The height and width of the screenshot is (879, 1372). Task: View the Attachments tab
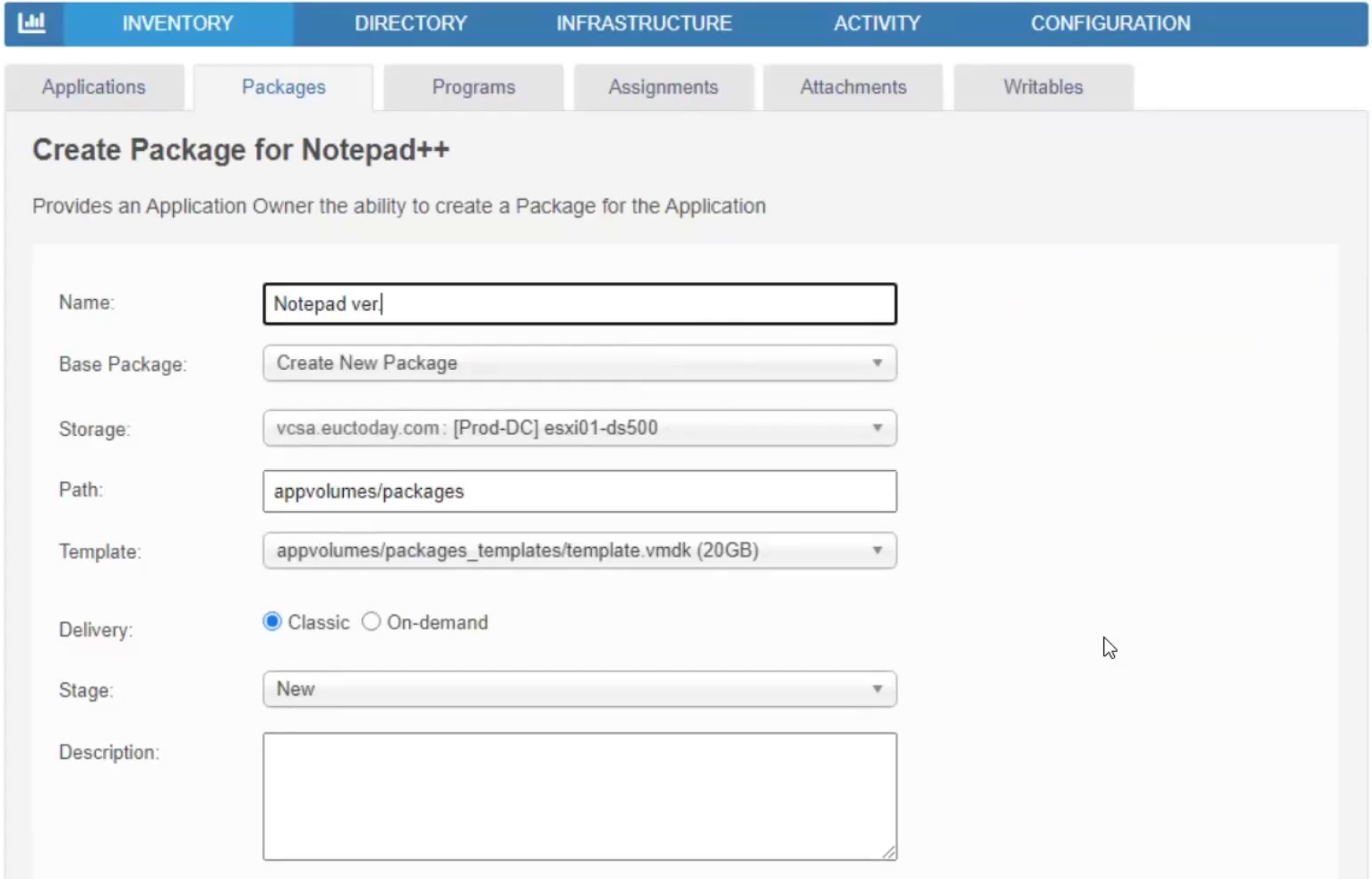(x=853, y=87)
